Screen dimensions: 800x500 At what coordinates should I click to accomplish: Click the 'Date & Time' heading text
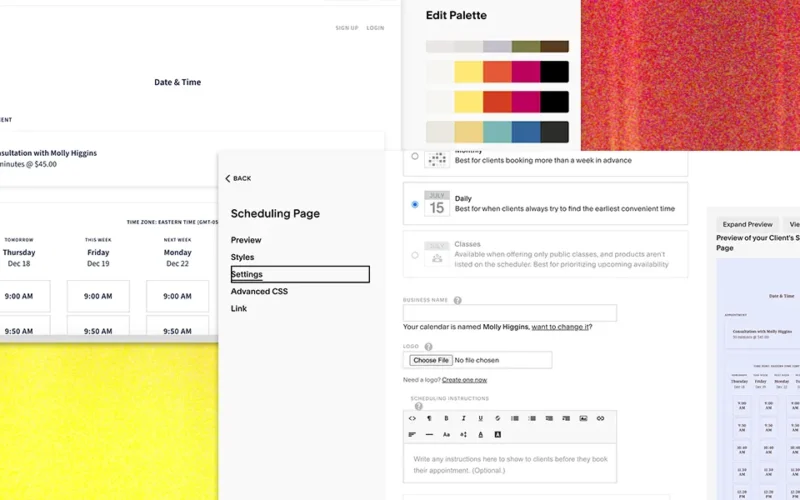click(x=178, y=82)
